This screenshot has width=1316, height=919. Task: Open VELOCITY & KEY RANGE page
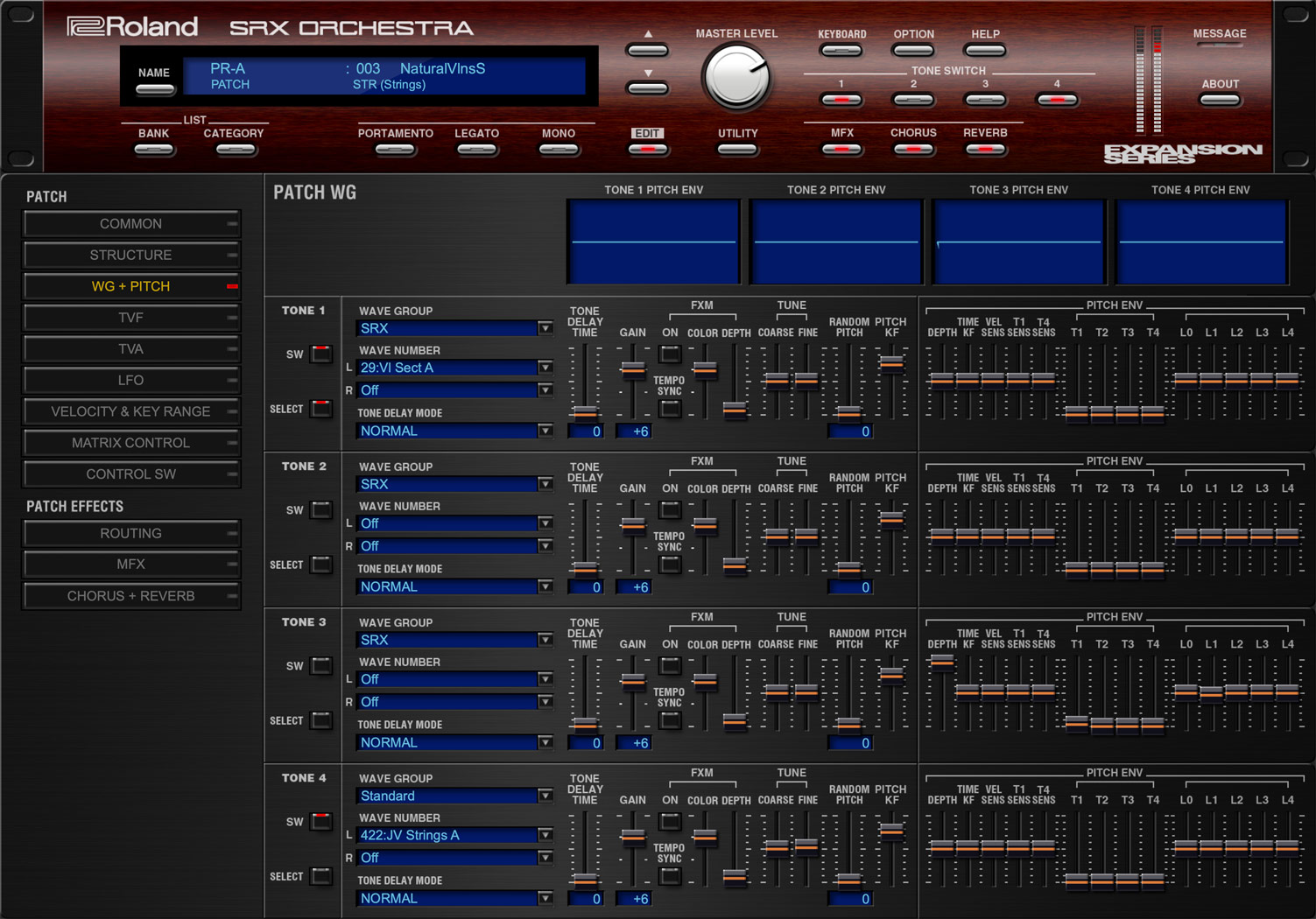click(131, 411)
